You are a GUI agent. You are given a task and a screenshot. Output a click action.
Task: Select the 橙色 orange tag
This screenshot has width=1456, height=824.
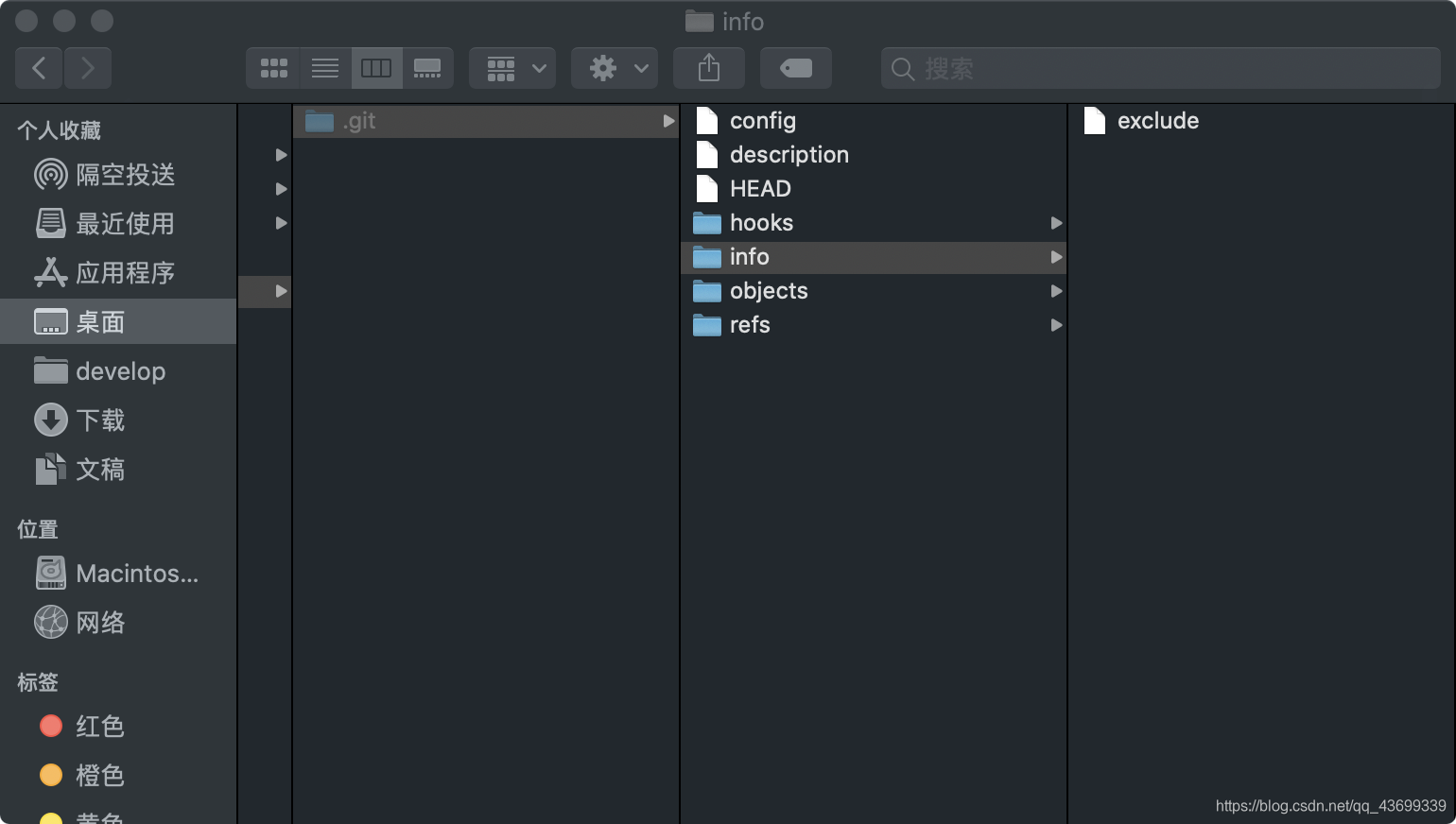118,776
